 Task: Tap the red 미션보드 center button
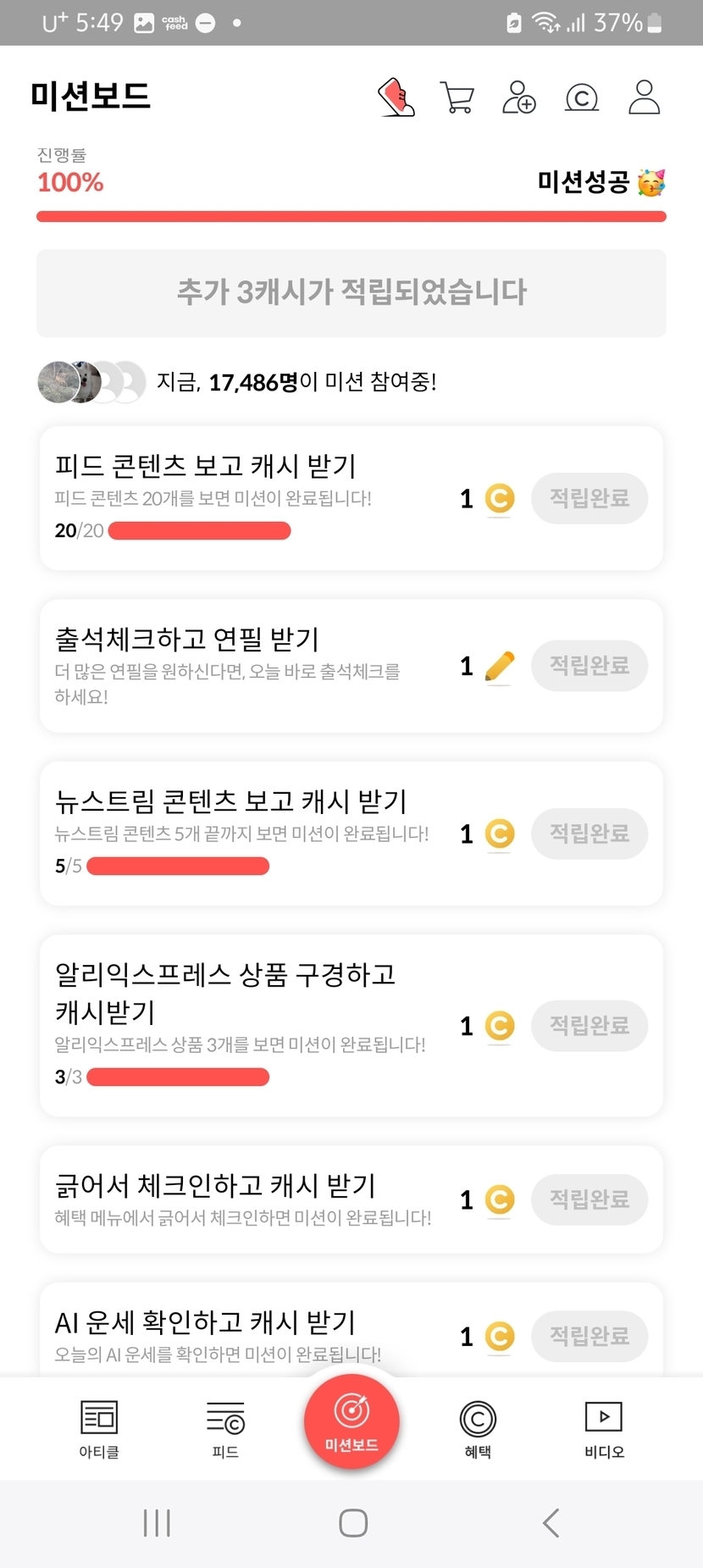(x=351, y=1422)
